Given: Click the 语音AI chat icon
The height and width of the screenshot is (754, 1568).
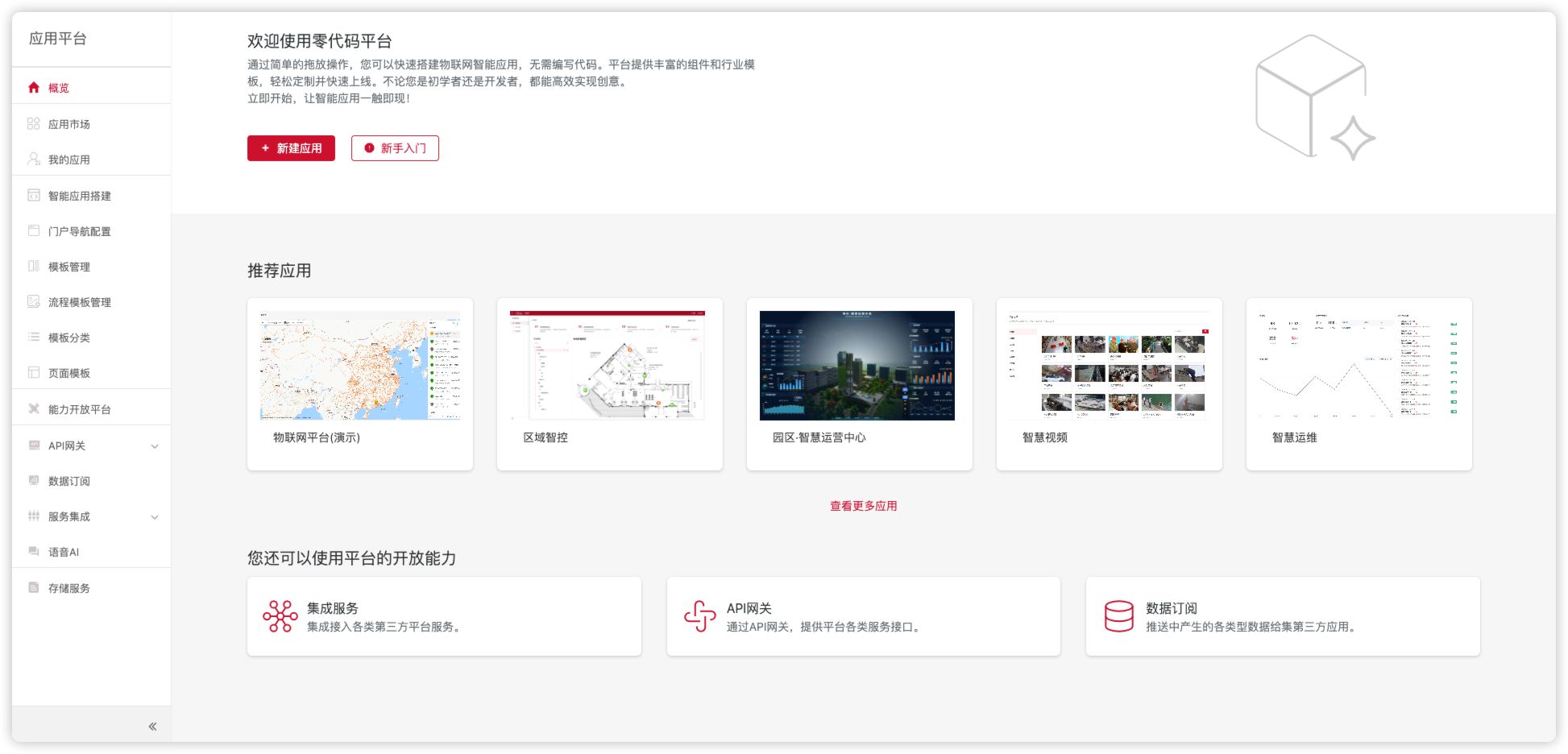Looking at the screenshot, I should pyautogui.click(x=34, y=552).
